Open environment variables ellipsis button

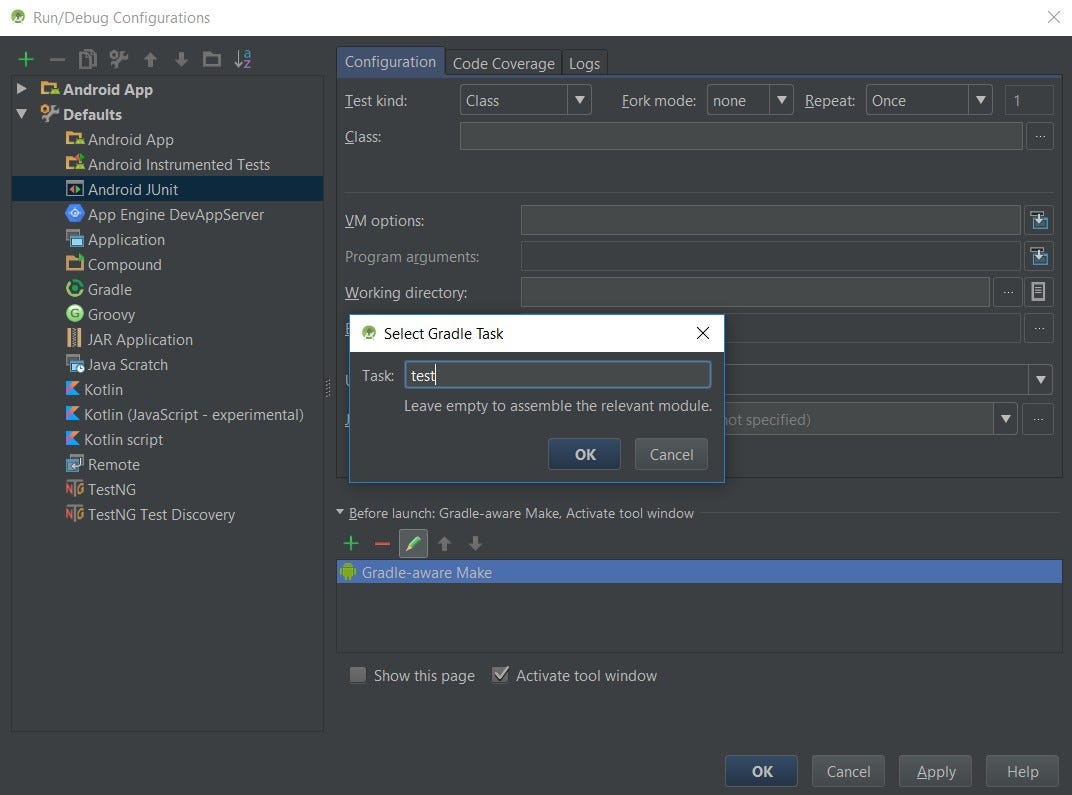pyautogui.click(x=1039, y=329)
